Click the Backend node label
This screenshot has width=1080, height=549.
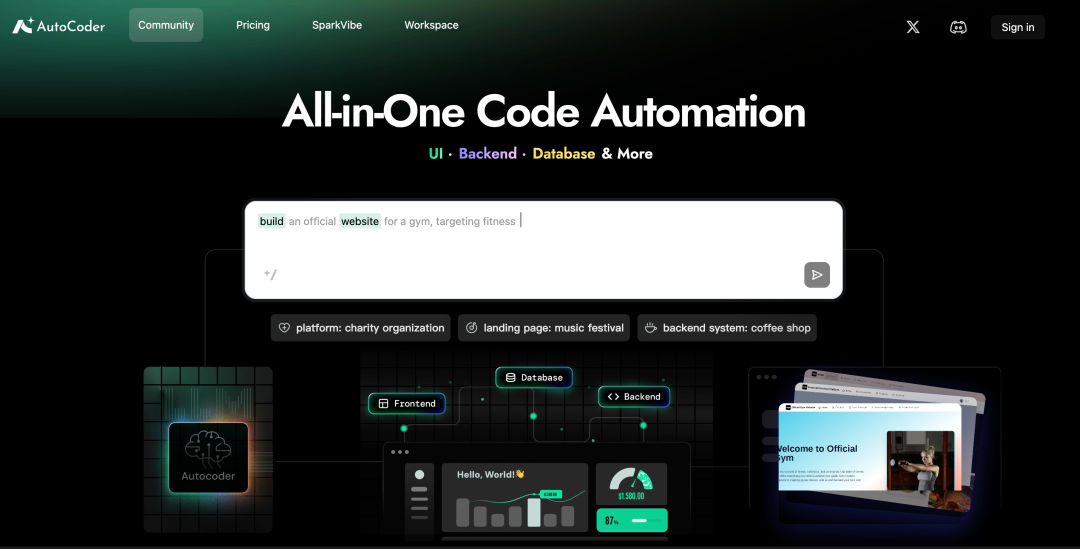(x=634, y=397)
